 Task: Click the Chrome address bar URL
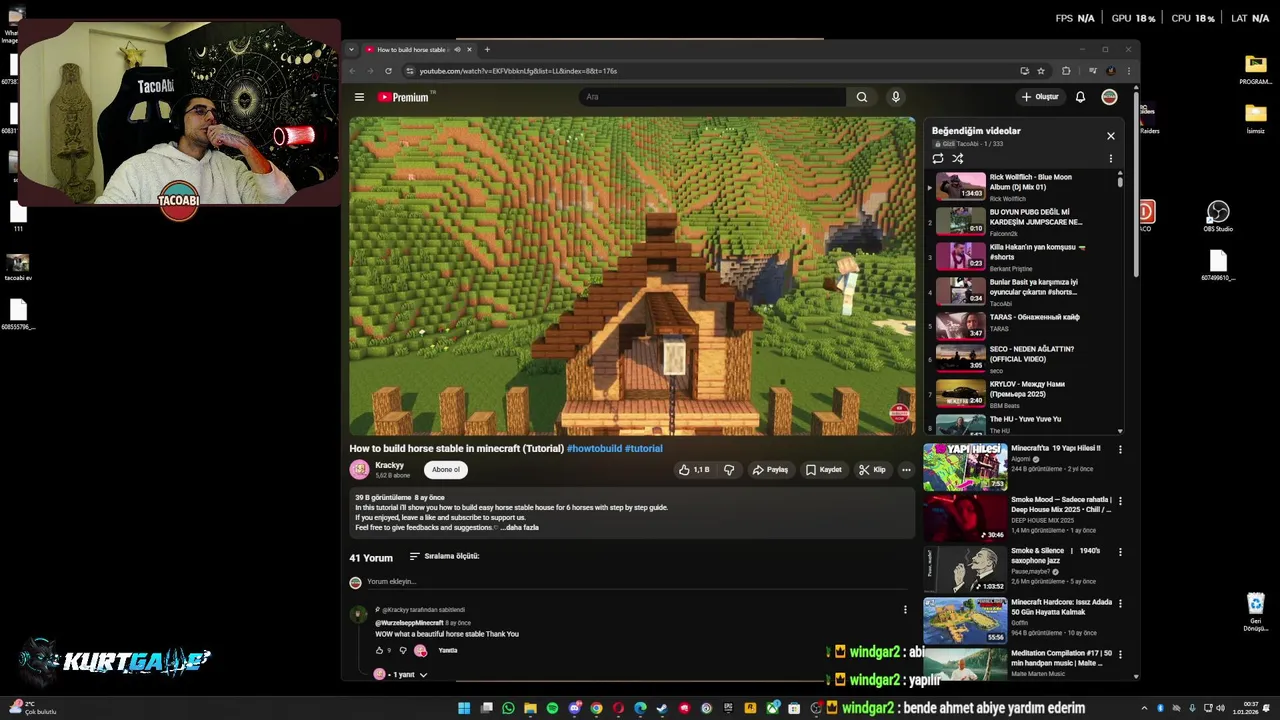tap(518, 71)
